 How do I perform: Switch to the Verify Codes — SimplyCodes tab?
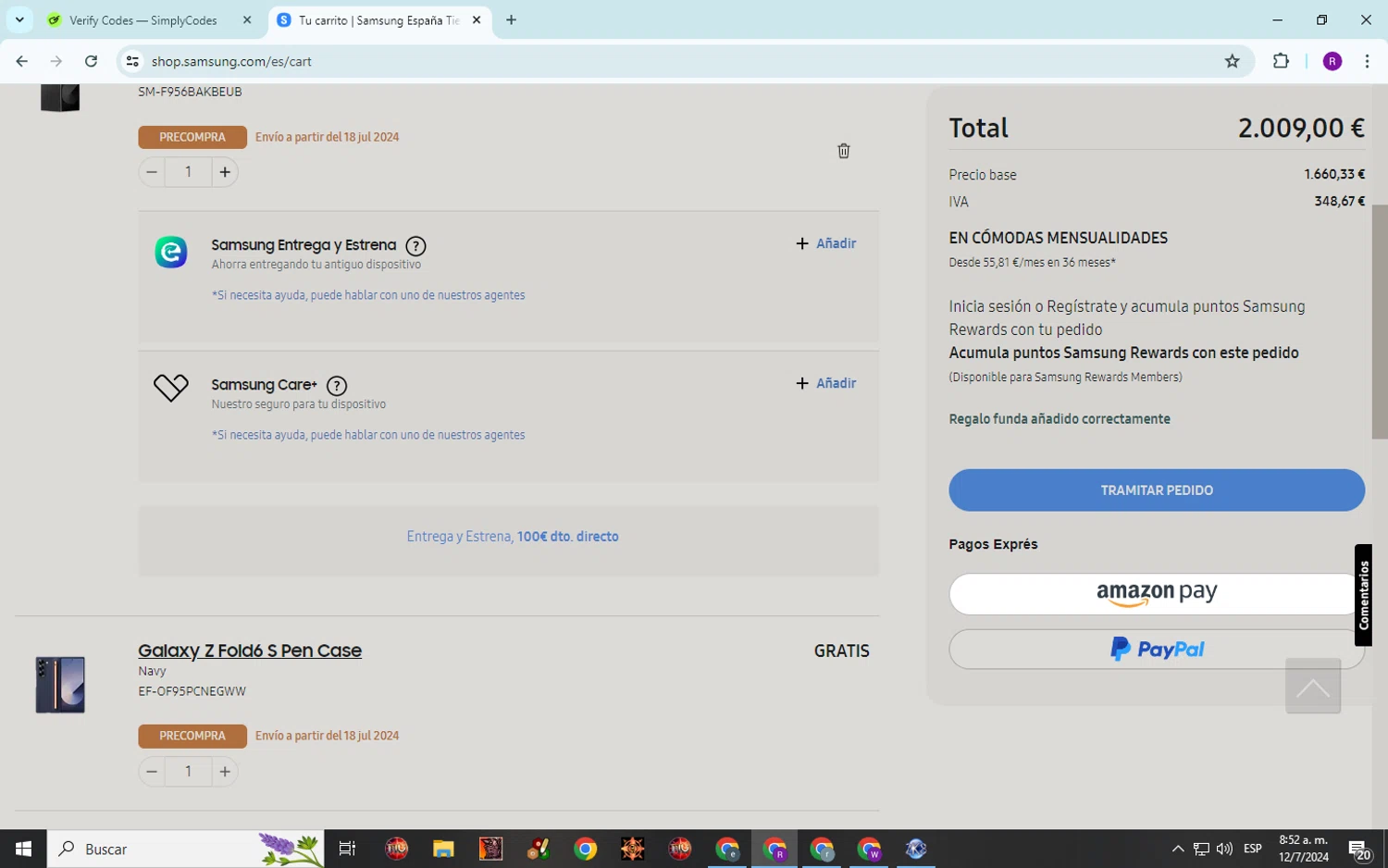point(143,20)
